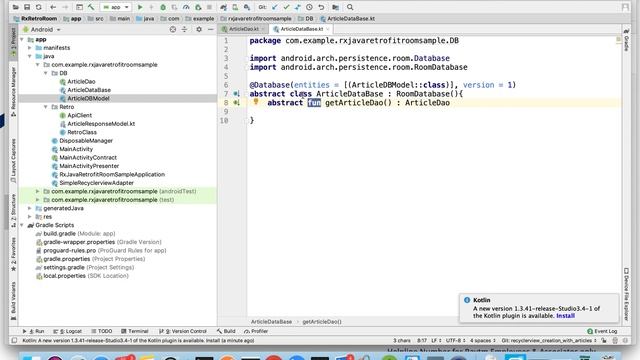640x360 pixels.
Task: Click the Make Project hammer icon
Action: (x=91, y=7)
